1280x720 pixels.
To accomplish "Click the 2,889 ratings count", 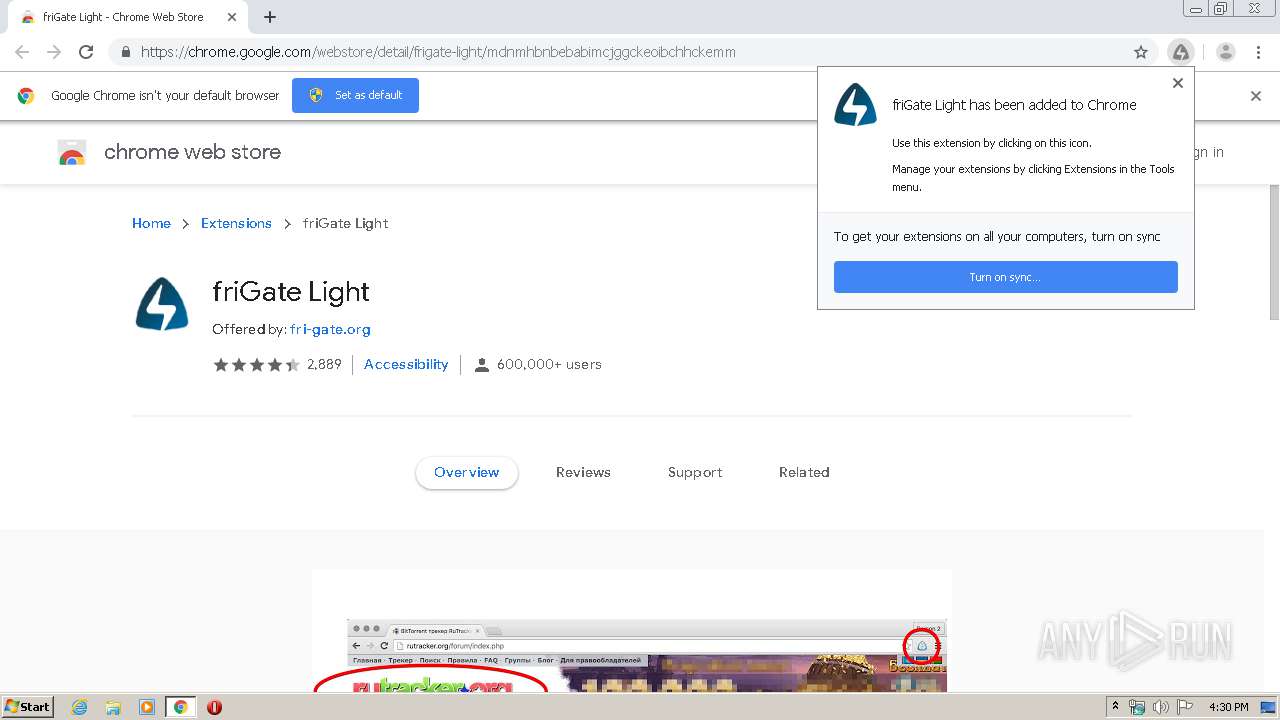I will tap(324, 364).
